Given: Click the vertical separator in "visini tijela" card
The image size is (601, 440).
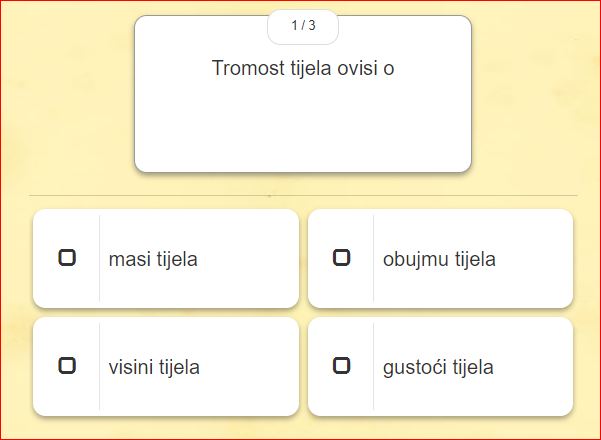Looking at the screenshot, I should click(x=99, y=366).
